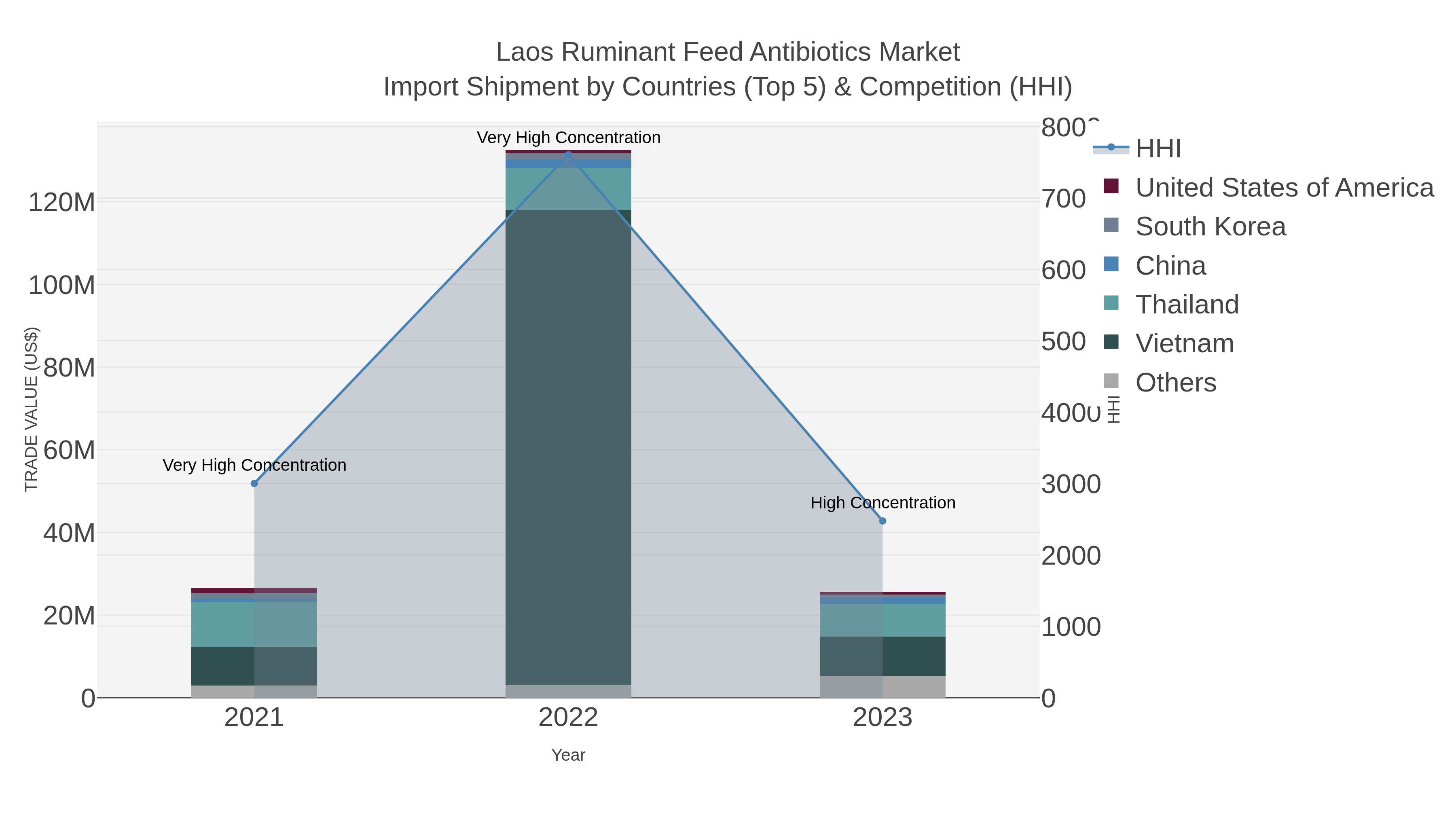Select the 2021 HHI data point
Screen dimensions: 1456x819
tap(254, 483)
